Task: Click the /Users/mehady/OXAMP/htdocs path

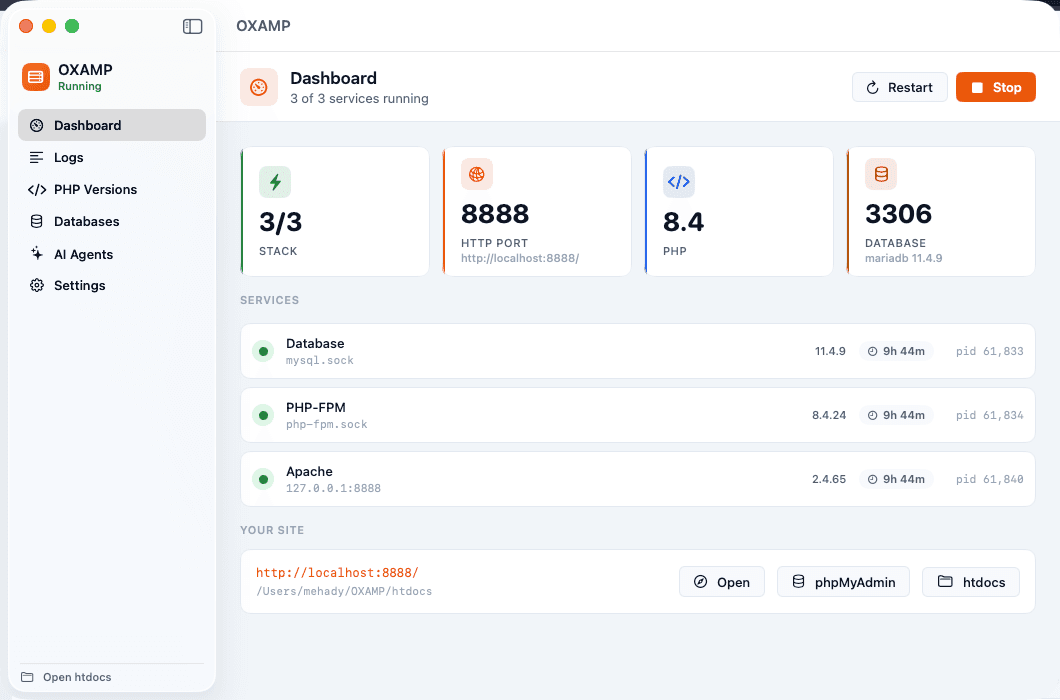Action: click(344, 592)
